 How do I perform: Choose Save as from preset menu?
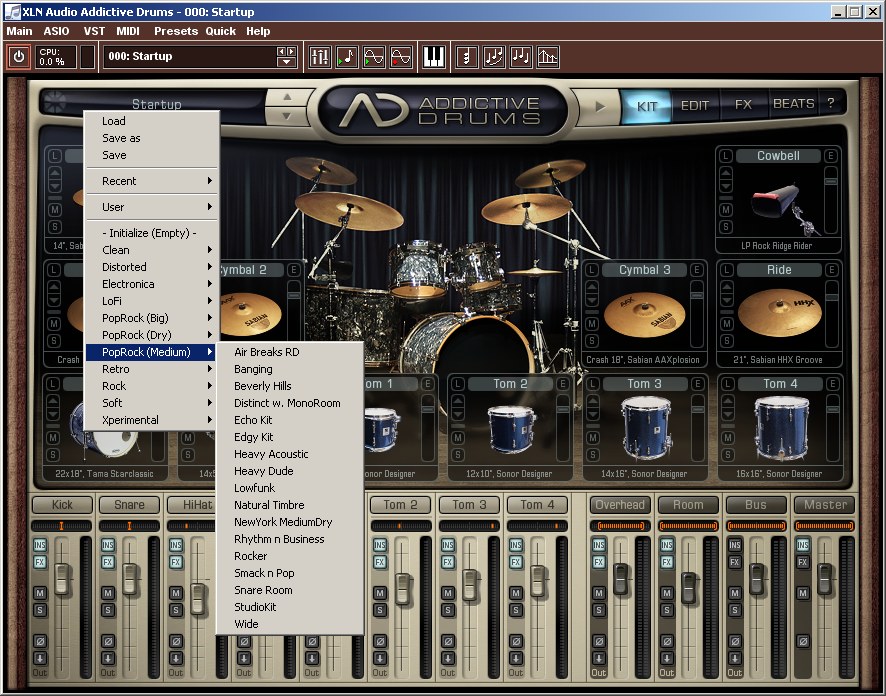point(151,138)
